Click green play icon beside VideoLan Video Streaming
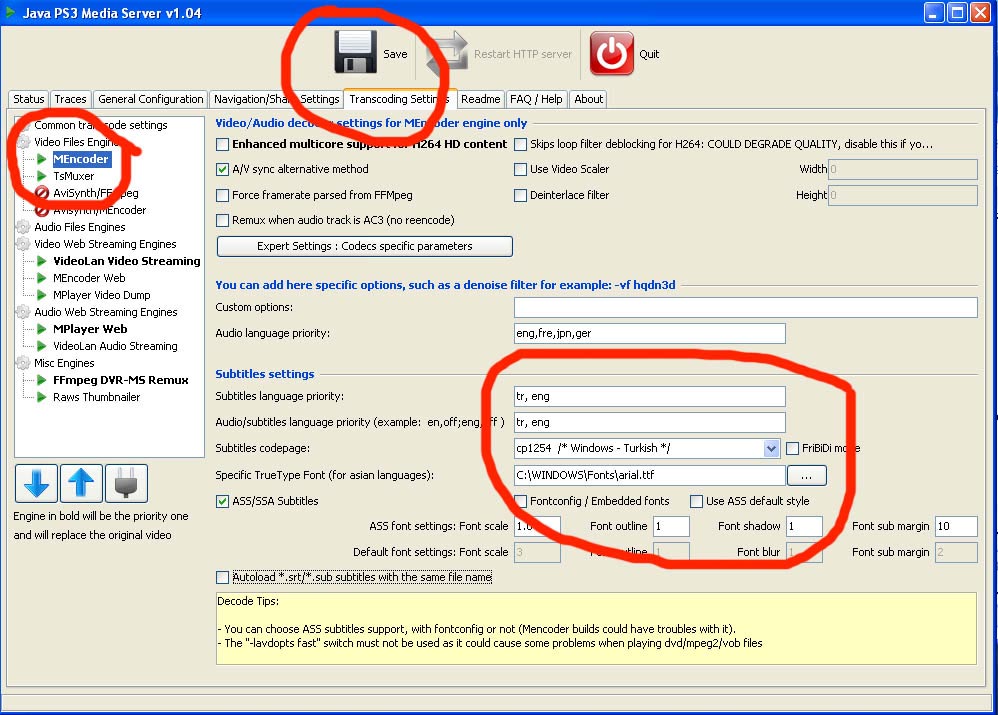998x715 pixels. pos(42,261)
